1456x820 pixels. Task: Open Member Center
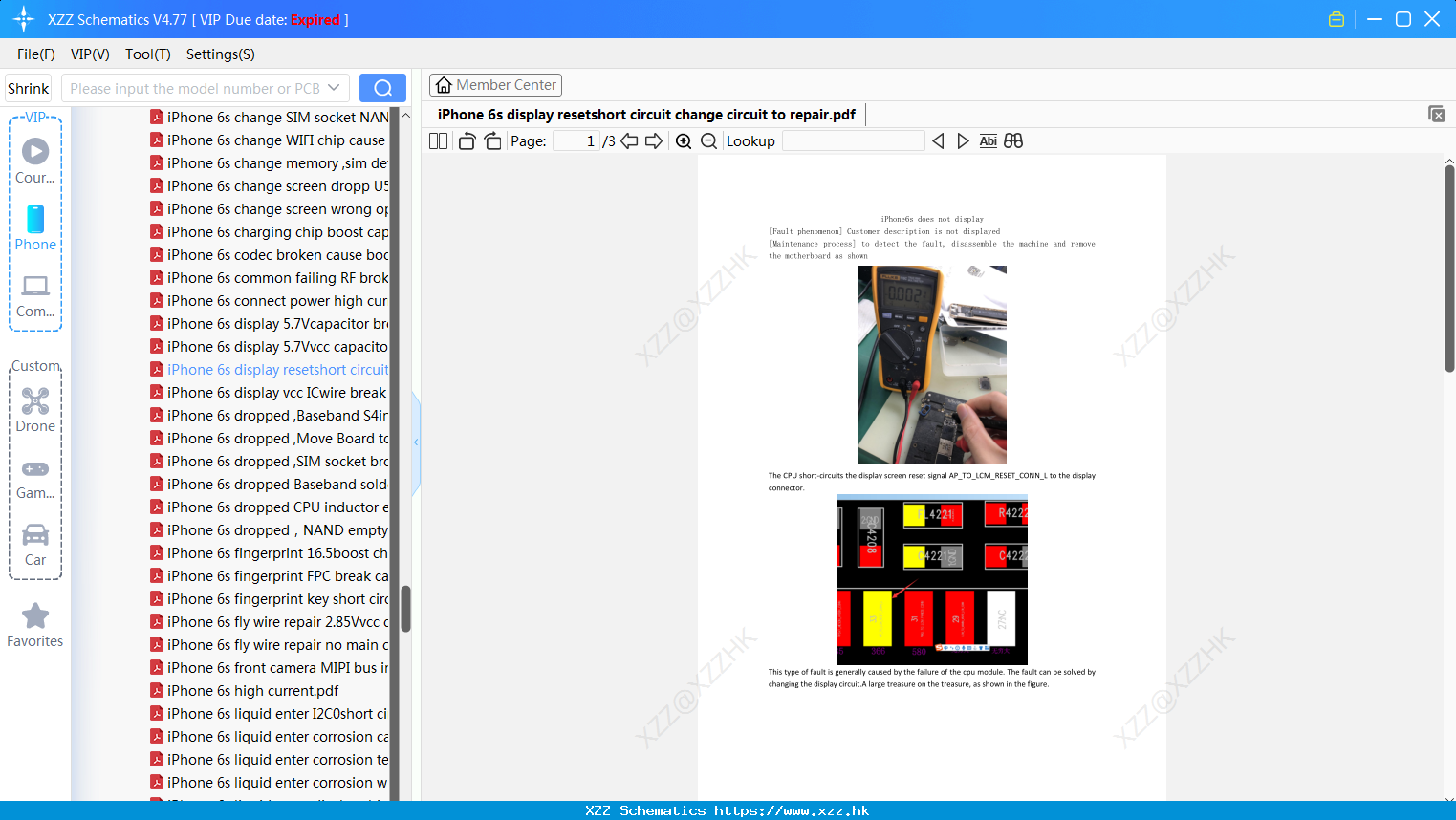[x=495, y=85]
